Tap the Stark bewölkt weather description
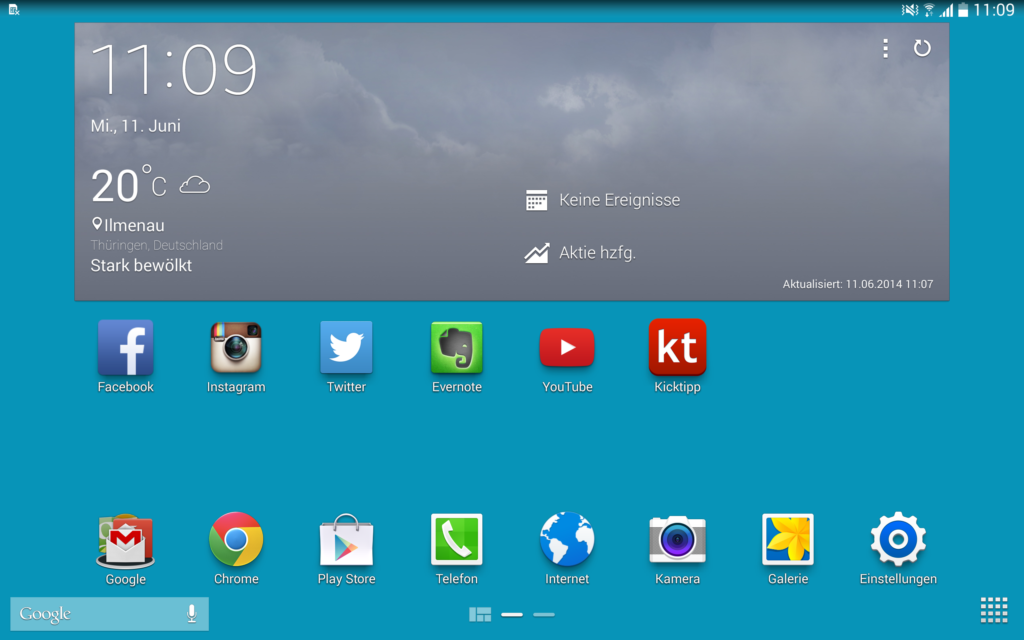 point(141,265)
